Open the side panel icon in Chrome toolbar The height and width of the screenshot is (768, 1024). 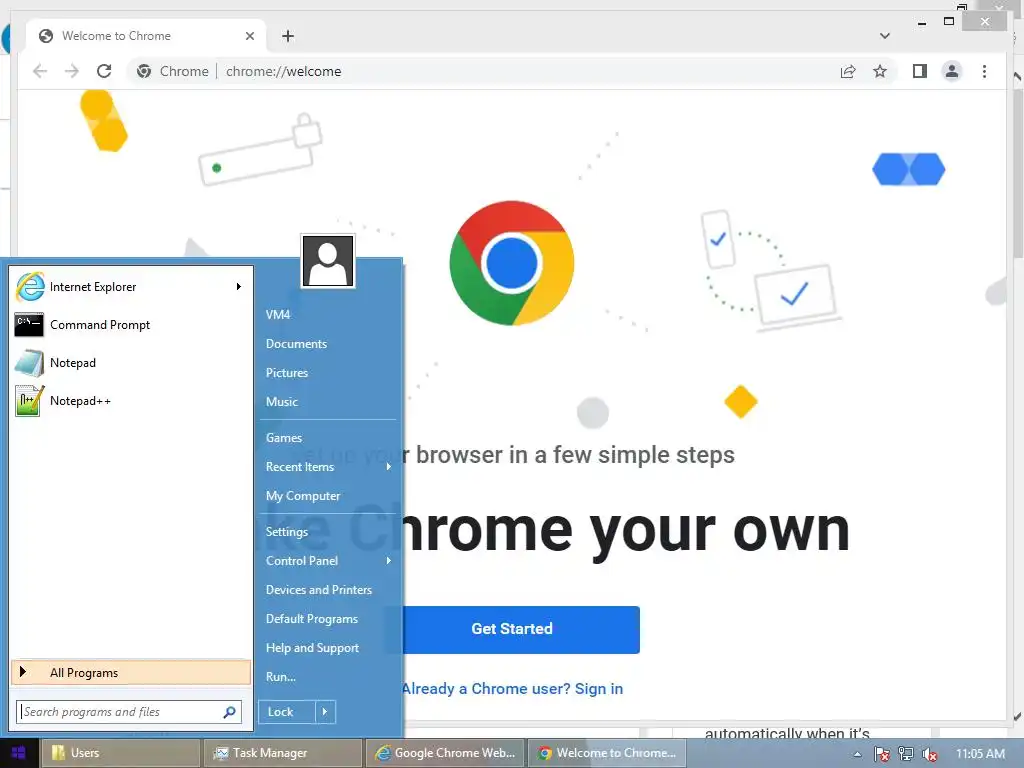[x=920, y=71]
